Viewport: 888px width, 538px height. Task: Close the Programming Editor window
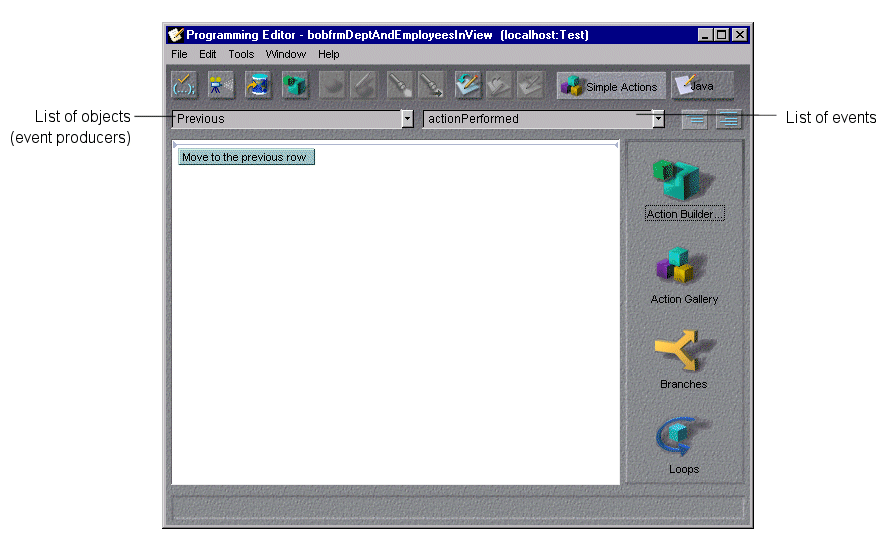point(740,35)
